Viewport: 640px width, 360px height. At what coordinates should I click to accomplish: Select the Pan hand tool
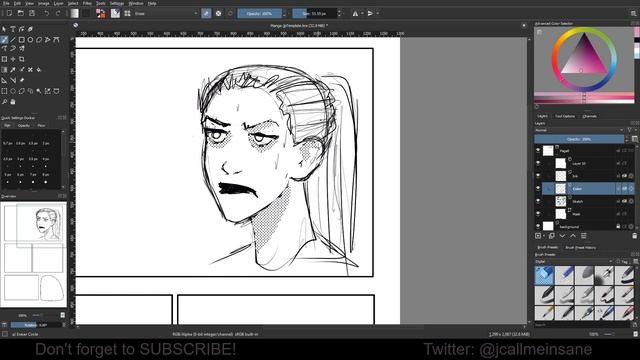coord(13,102)
